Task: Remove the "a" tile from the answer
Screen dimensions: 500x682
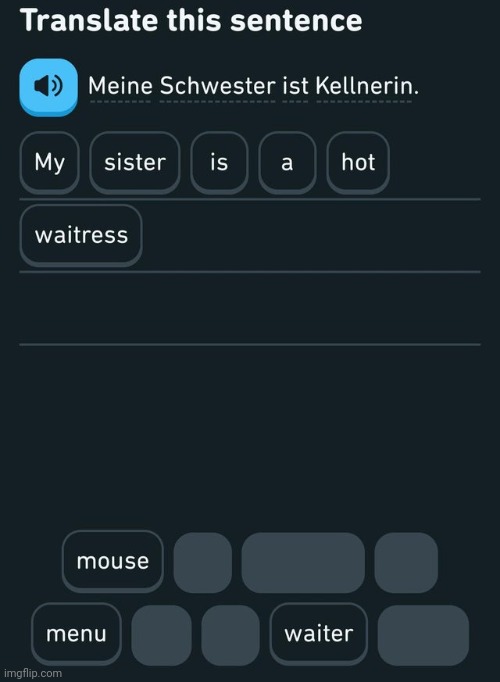Action: (x=287, y=163)
